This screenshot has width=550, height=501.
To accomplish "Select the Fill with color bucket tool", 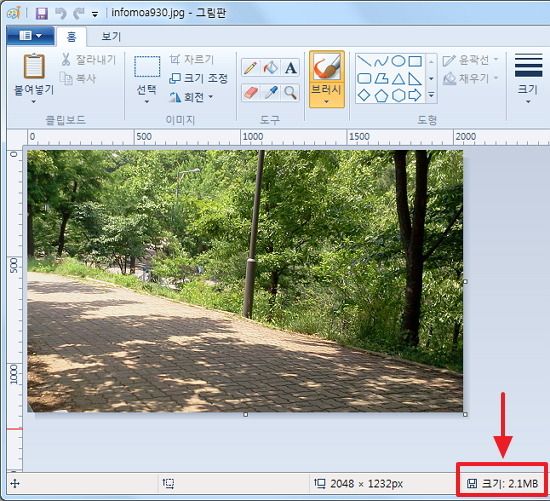I will 270,67.
